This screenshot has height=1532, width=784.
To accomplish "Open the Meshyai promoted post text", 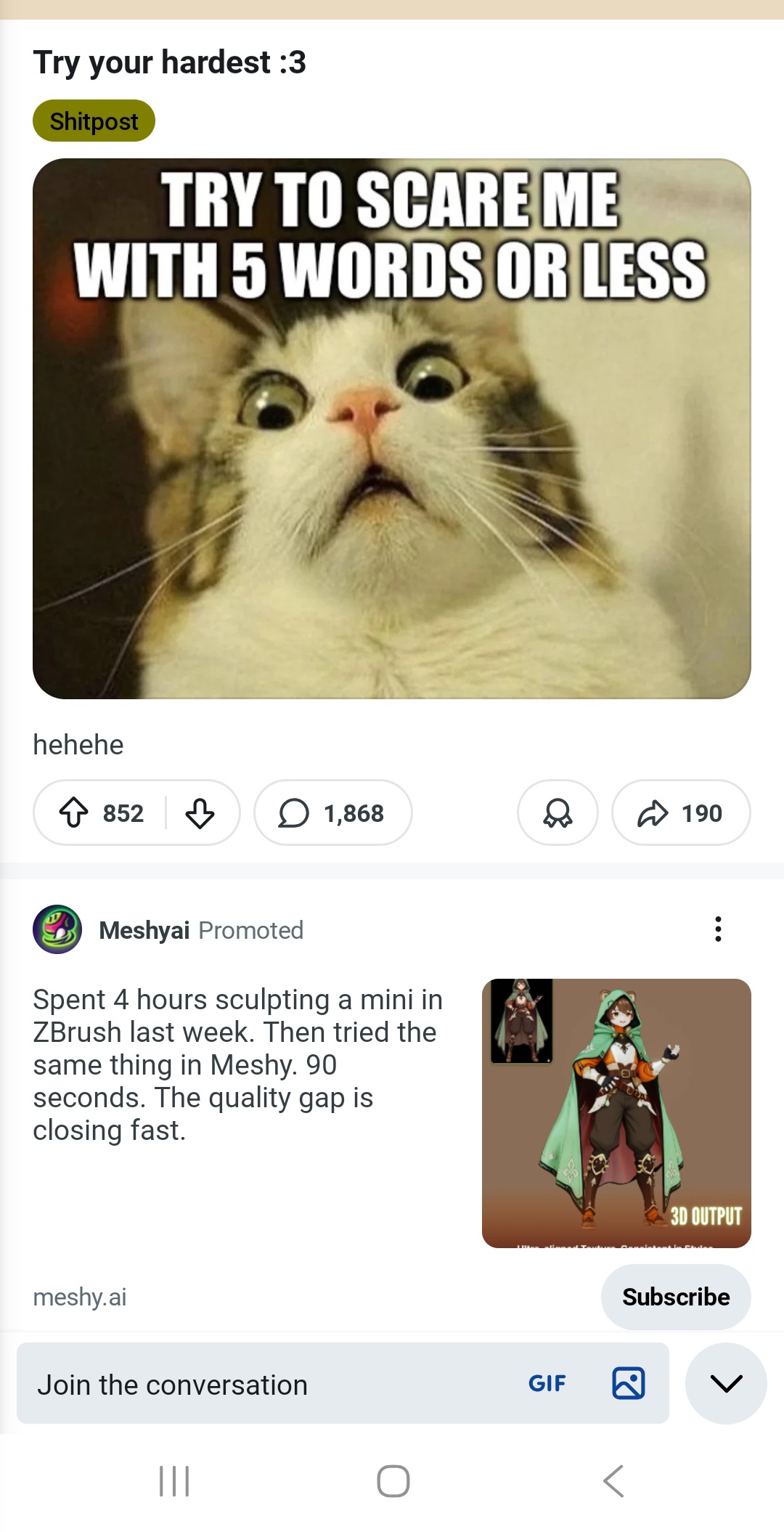I will pos(238,1064).
